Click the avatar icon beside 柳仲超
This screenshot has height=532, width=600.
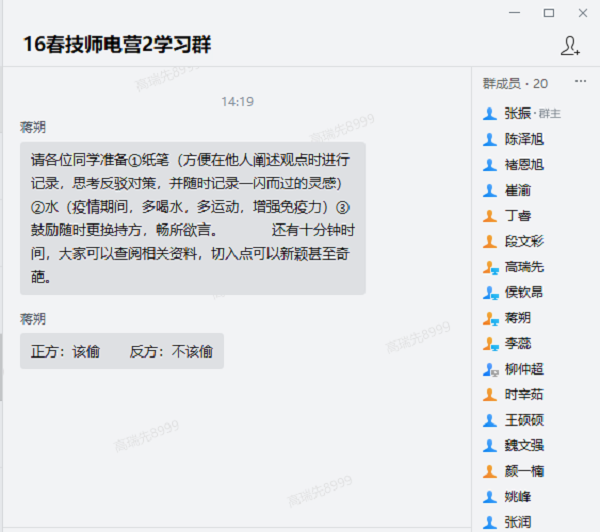[490, 369]
